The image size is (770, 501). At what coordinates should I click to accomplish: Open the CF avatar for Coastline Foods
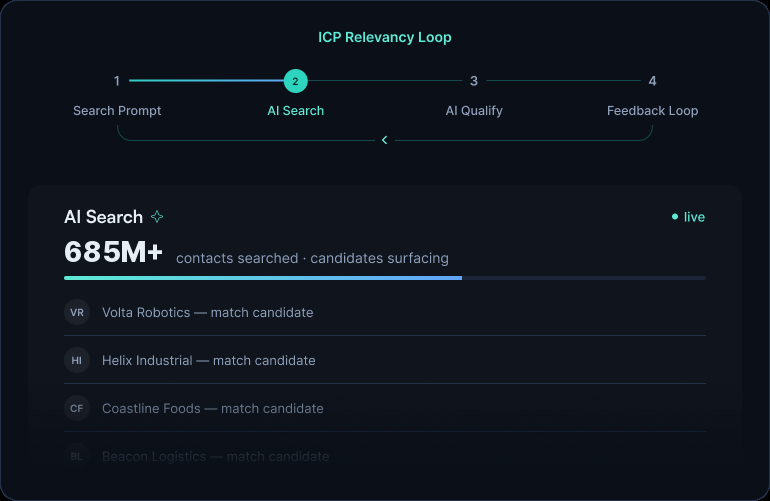(77, 408)
